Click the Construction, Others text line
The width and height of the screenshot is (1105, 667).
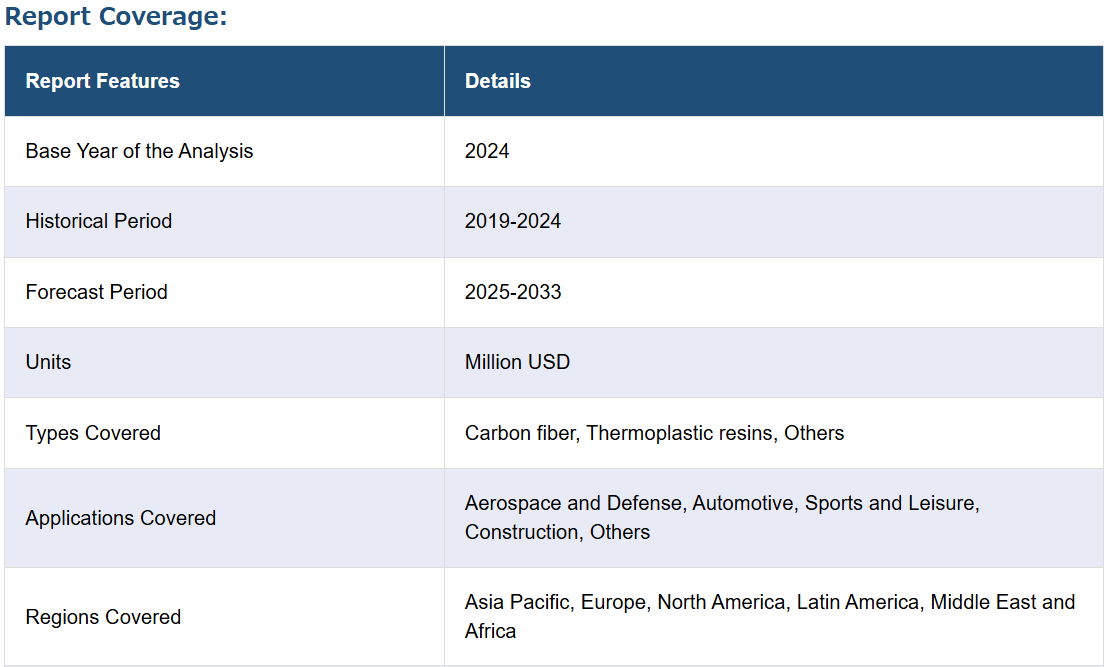(x=557, y=532)
